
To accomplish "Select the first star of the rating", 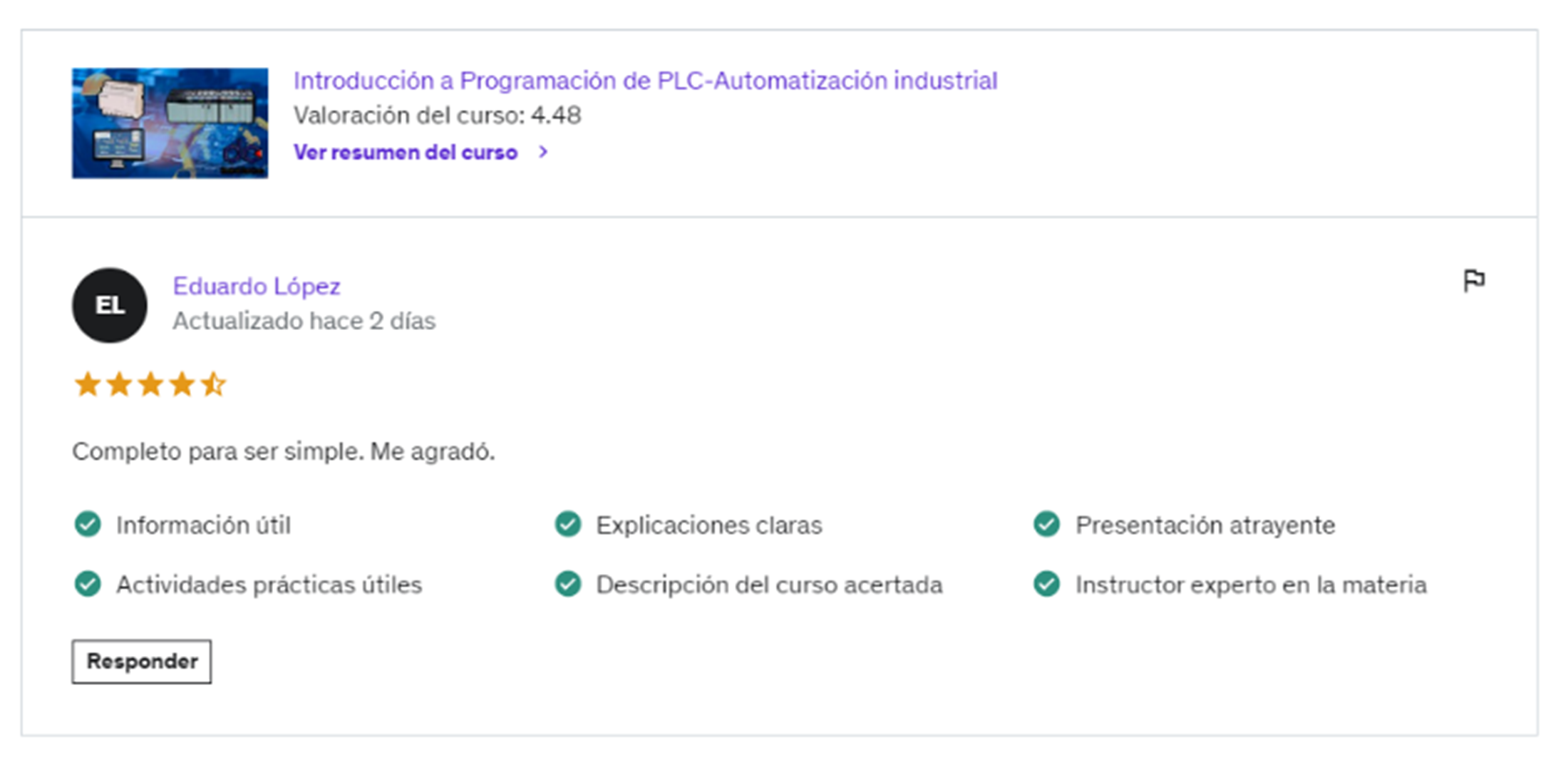I will click(x=86, y=384).
